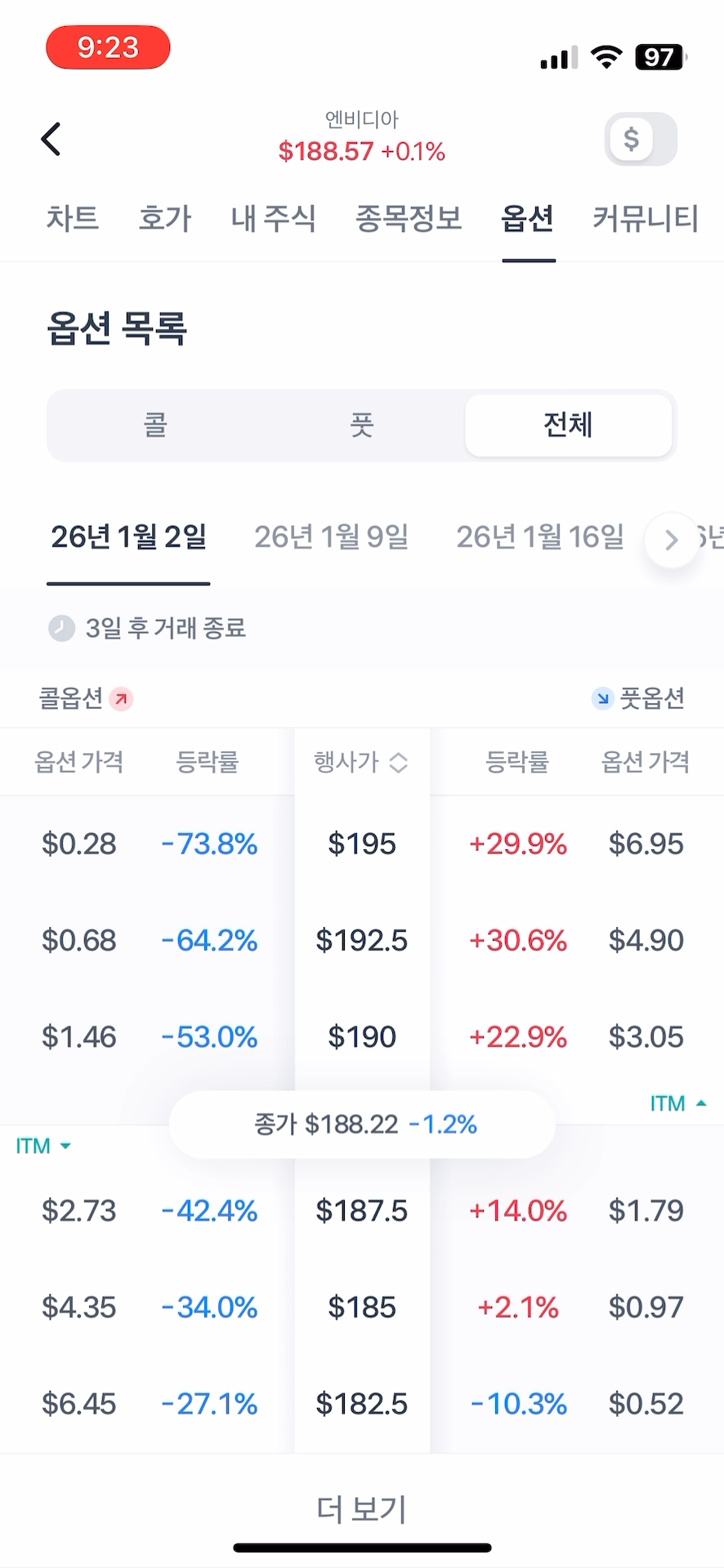Select the 풋 segment option
This screenshot has width=724, height=1568.
361,425
